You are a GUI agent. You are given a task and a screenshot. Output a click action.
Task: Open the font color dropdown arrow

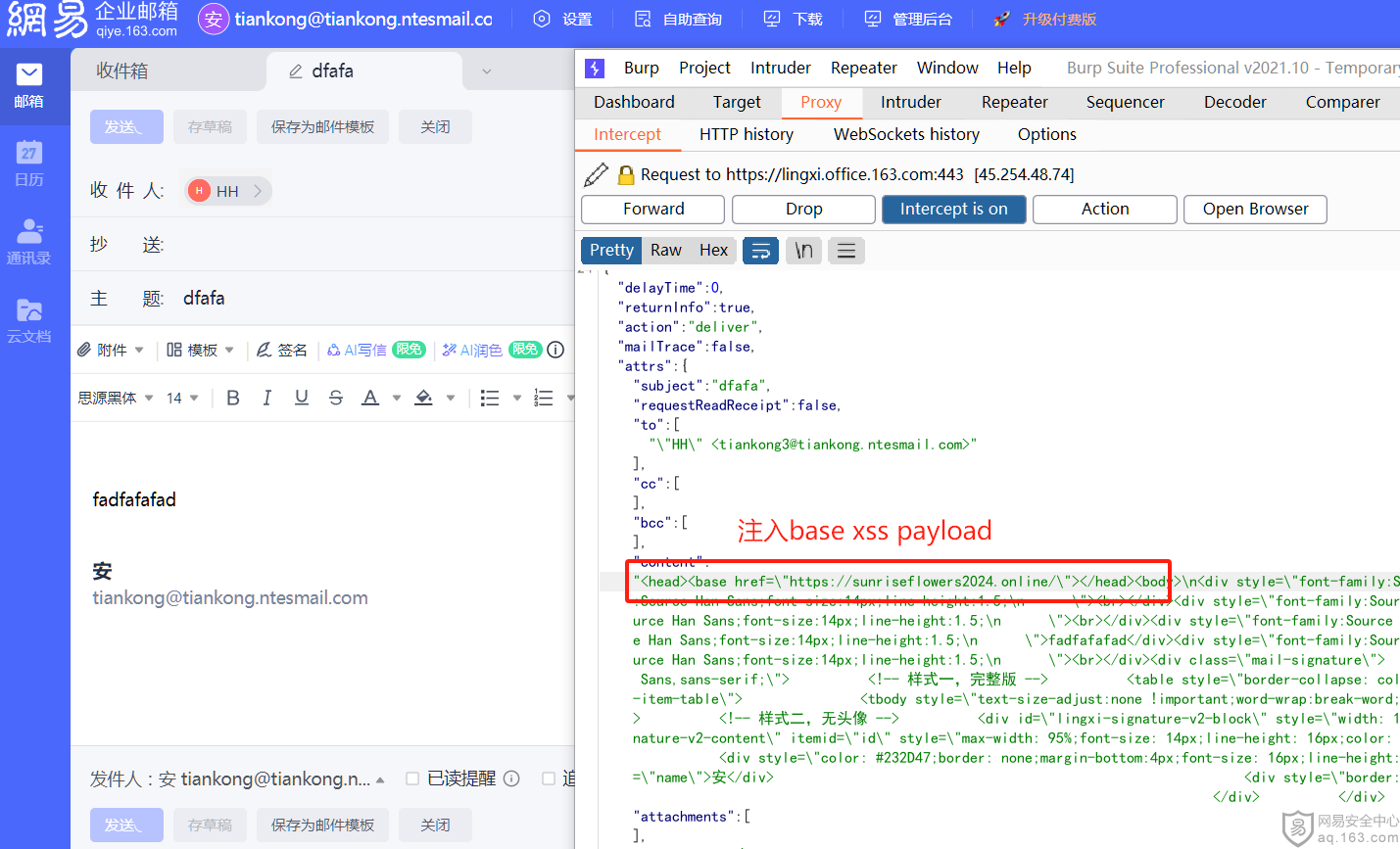tap(397, 398)
